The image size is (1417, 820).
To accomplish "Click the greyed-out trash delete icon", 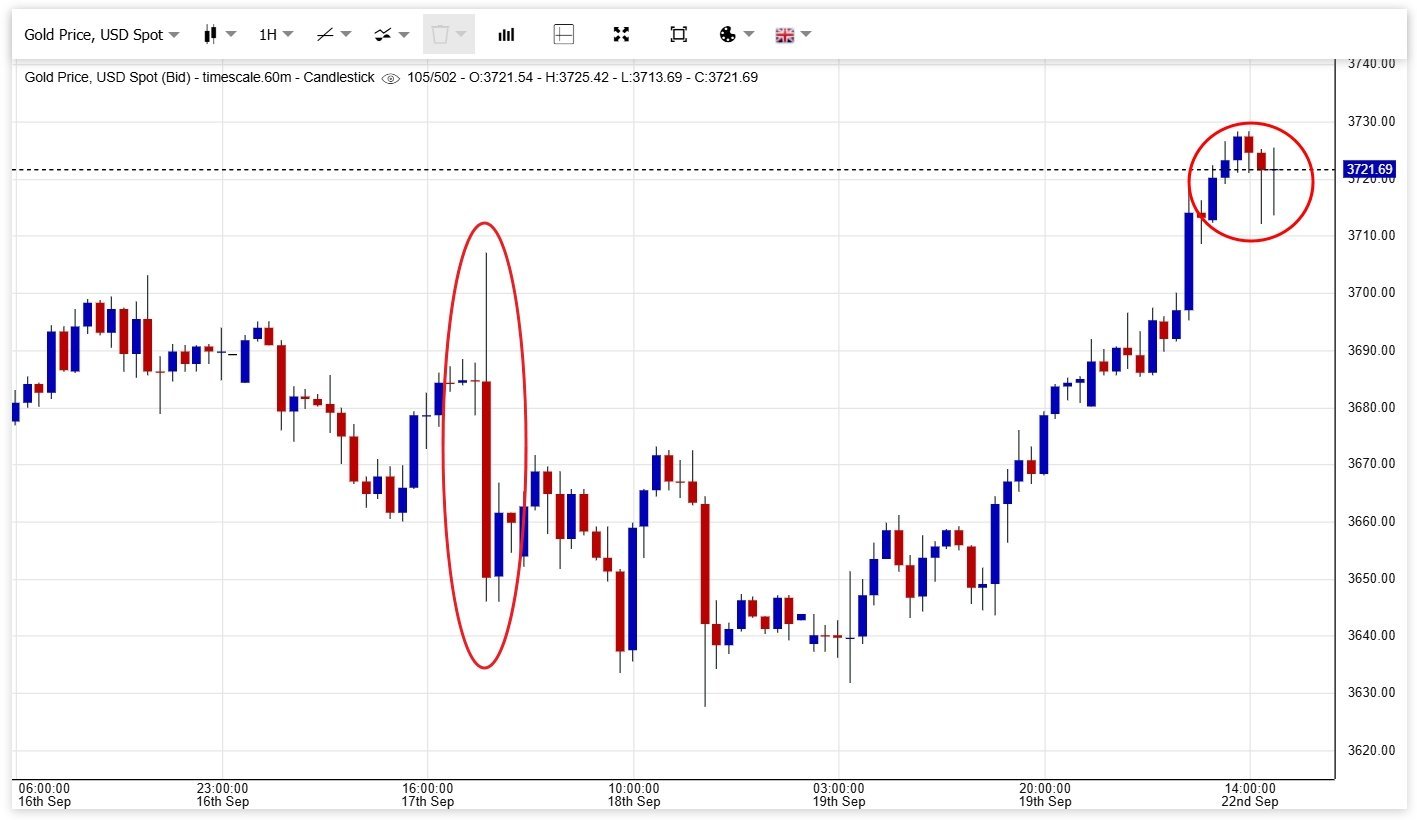I will pos(447,35).
